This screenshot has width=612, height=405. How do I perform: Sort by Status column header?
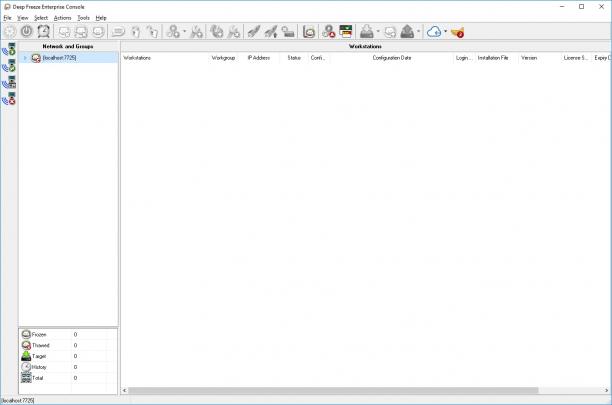coord(294,58)
